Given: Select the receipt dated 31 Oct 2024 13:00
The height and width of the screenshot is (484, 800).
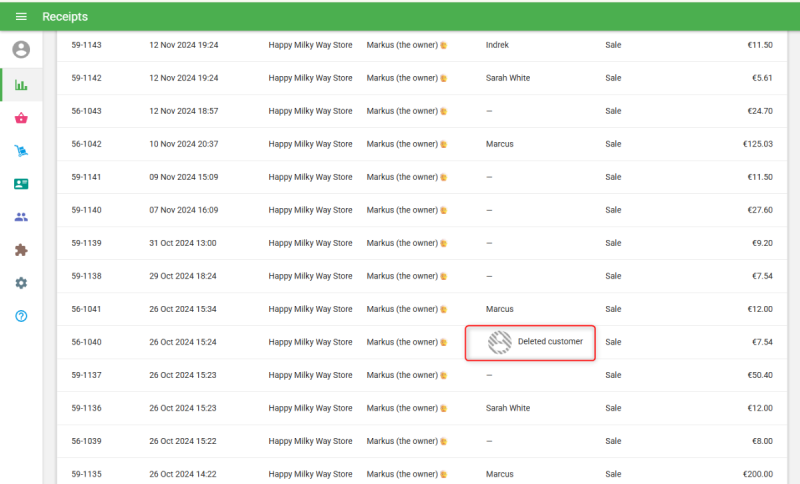Looking at the screenshot, I should [183, 243].
